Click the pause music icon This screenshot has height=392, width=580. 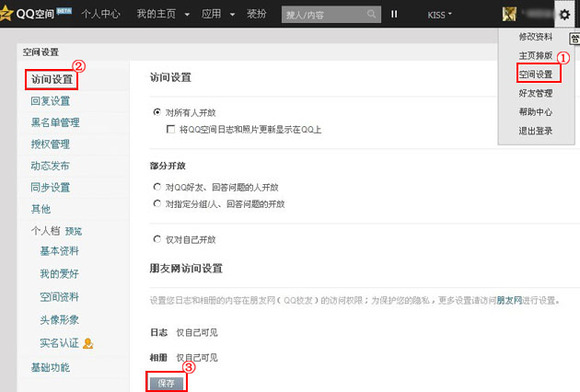coord(394,14)
